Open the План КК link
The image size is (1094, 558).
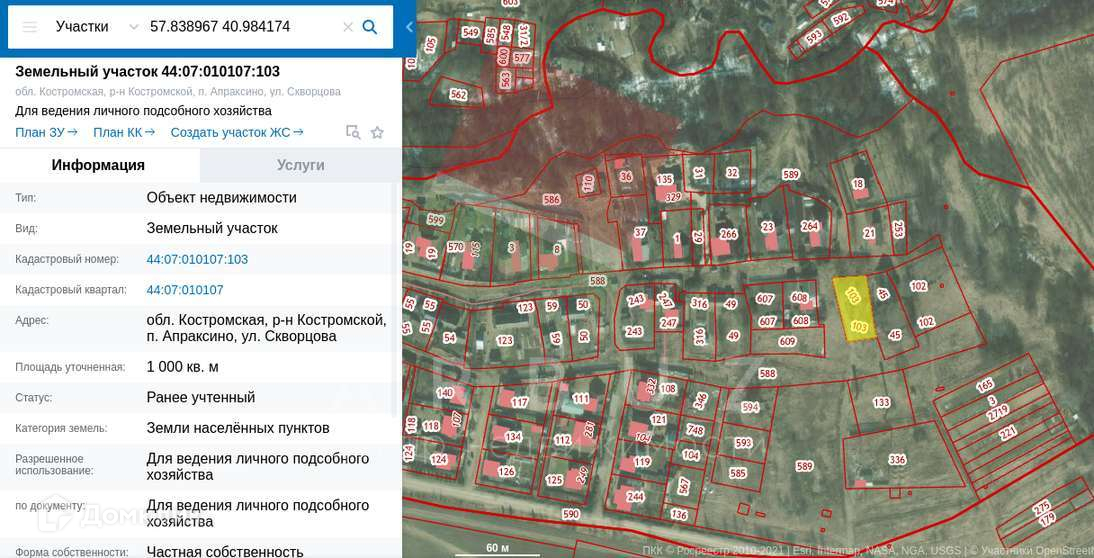pos(124,133)
